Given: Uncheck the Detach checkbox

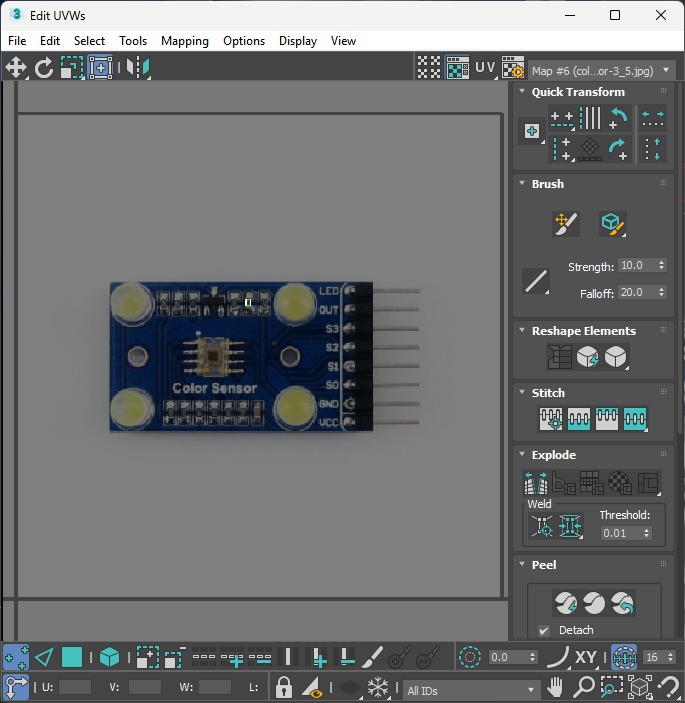Looking at the screenshot, I should click(544, 630).
